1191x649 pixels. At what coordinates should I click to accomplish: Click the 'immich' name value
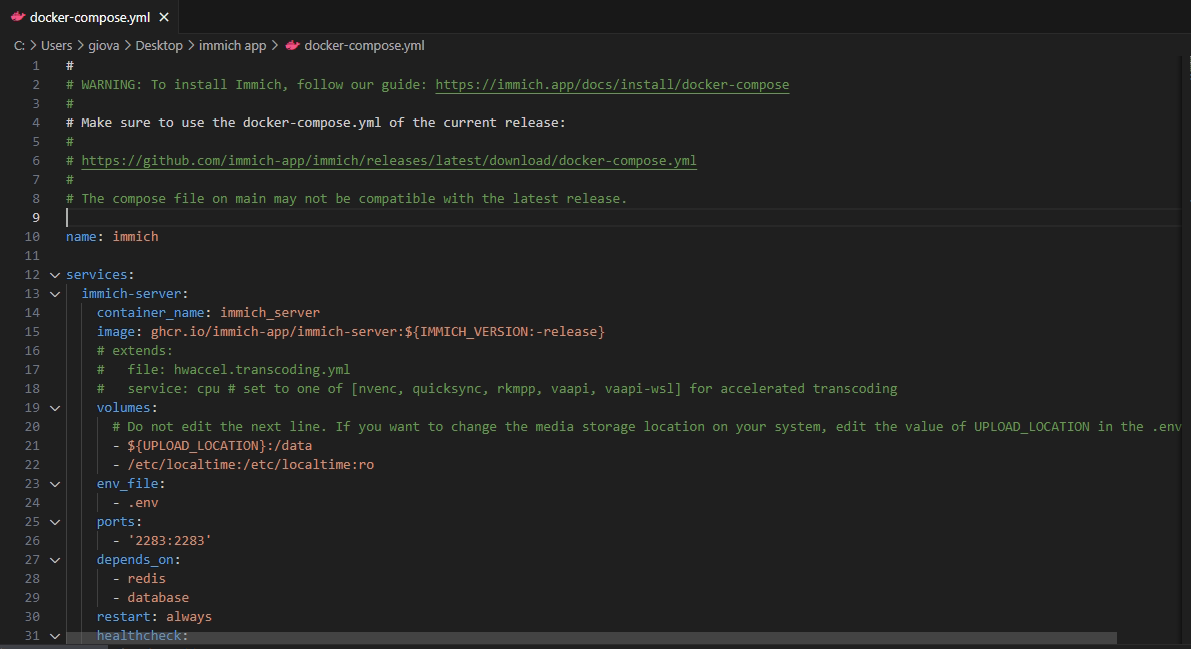click(x=135, y=236)
